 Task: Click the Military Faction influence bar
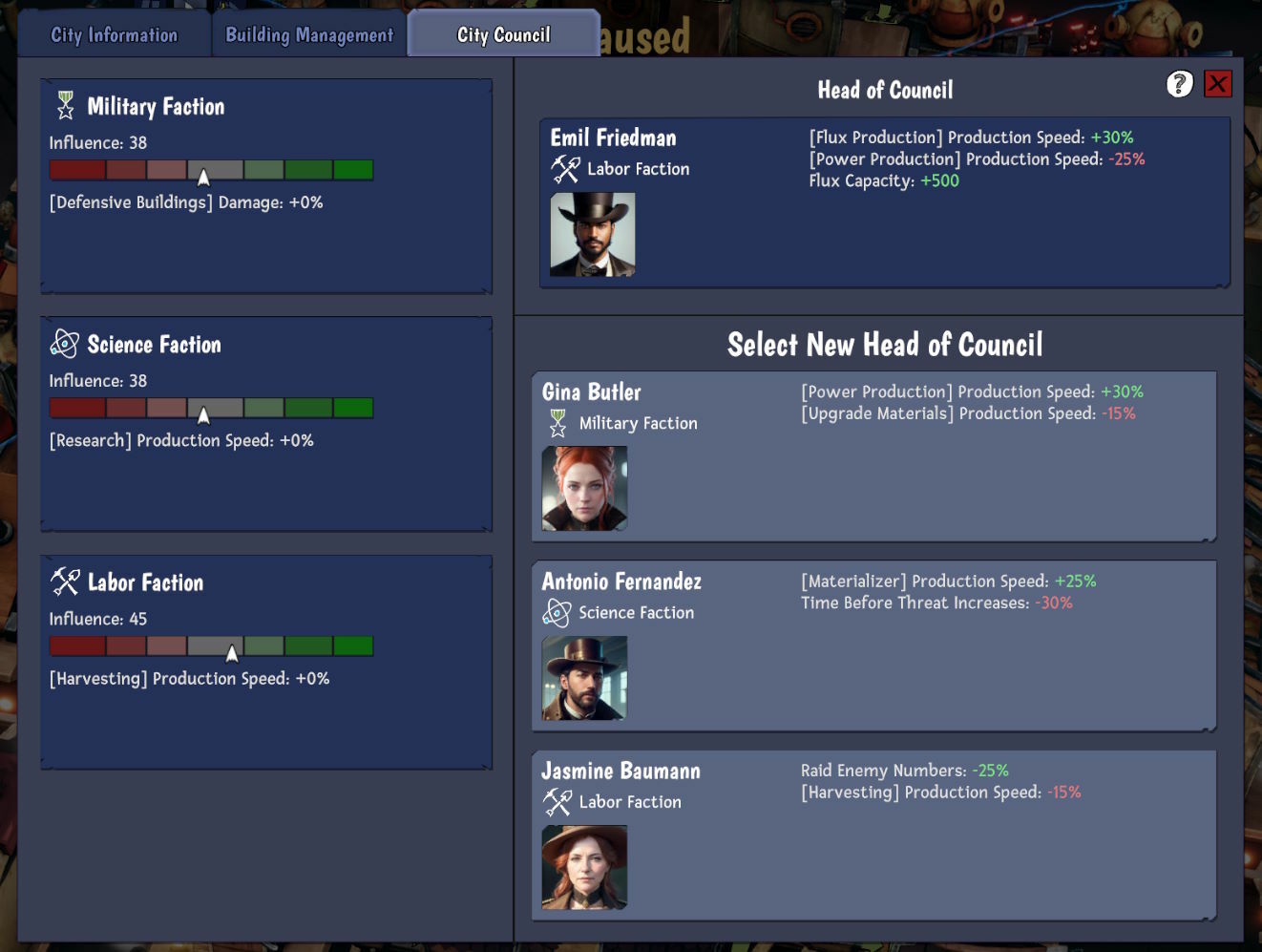pos(211,170)
